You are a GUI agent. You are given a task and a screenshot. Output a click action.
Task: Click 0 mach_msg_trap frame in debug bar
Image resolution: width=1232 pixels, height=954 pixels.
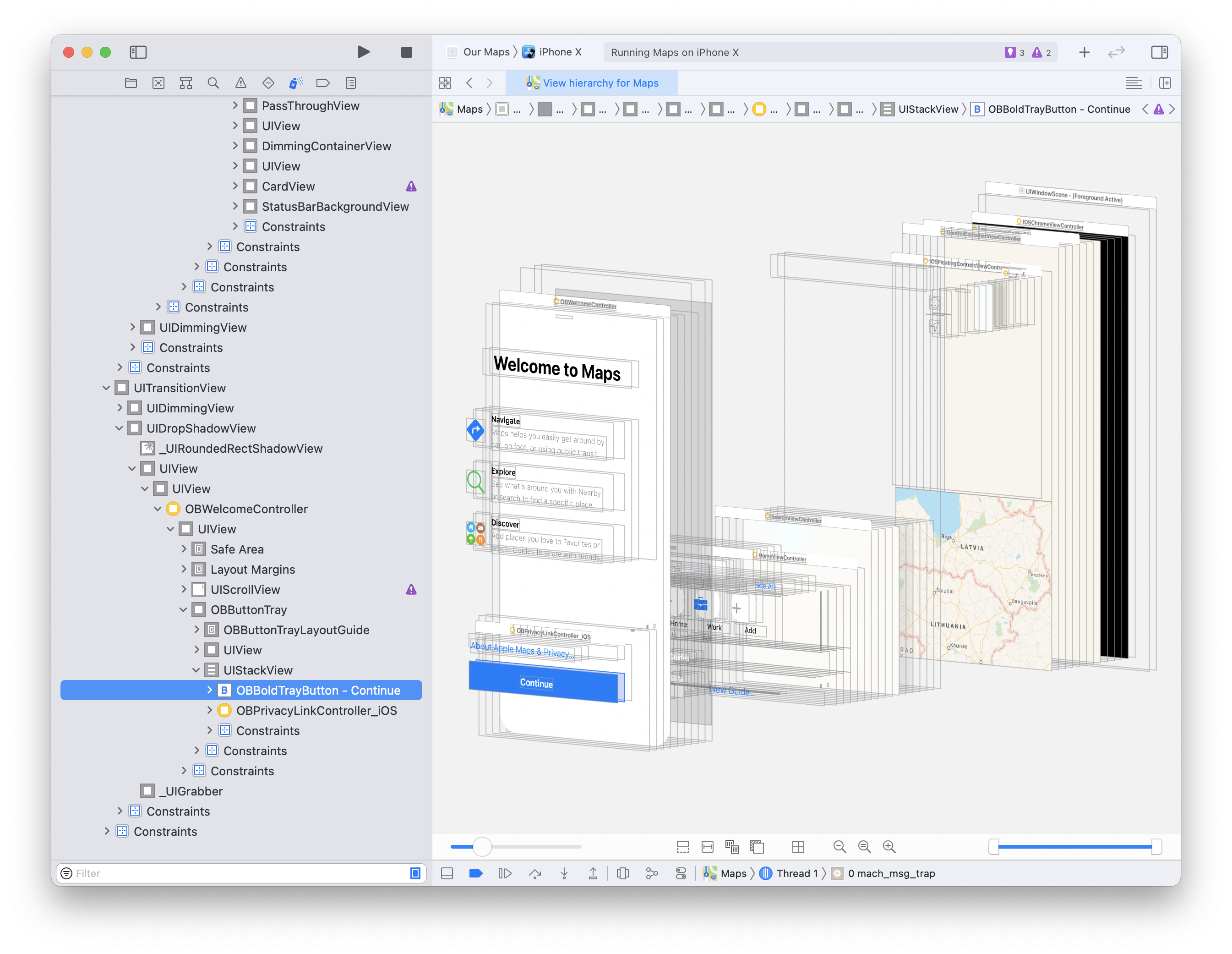[x=883, y=873]
